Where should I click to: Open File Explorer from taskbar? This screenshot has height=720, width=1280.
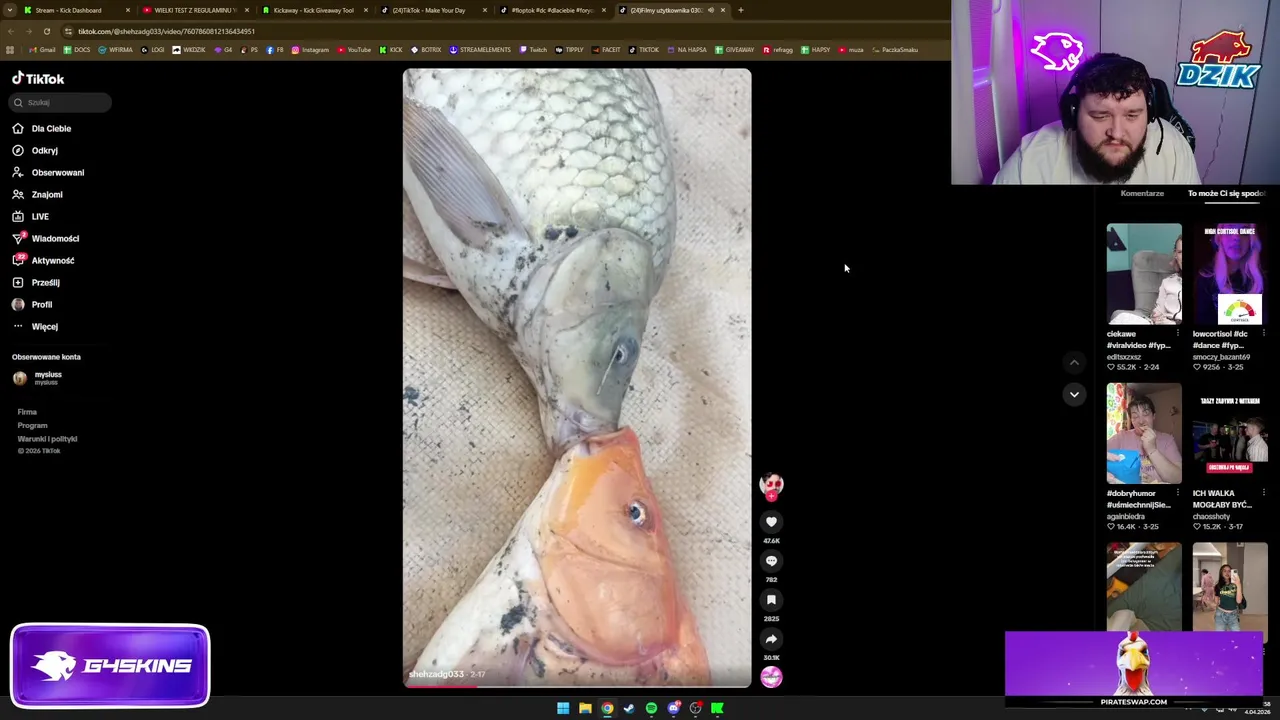point(585,708)
